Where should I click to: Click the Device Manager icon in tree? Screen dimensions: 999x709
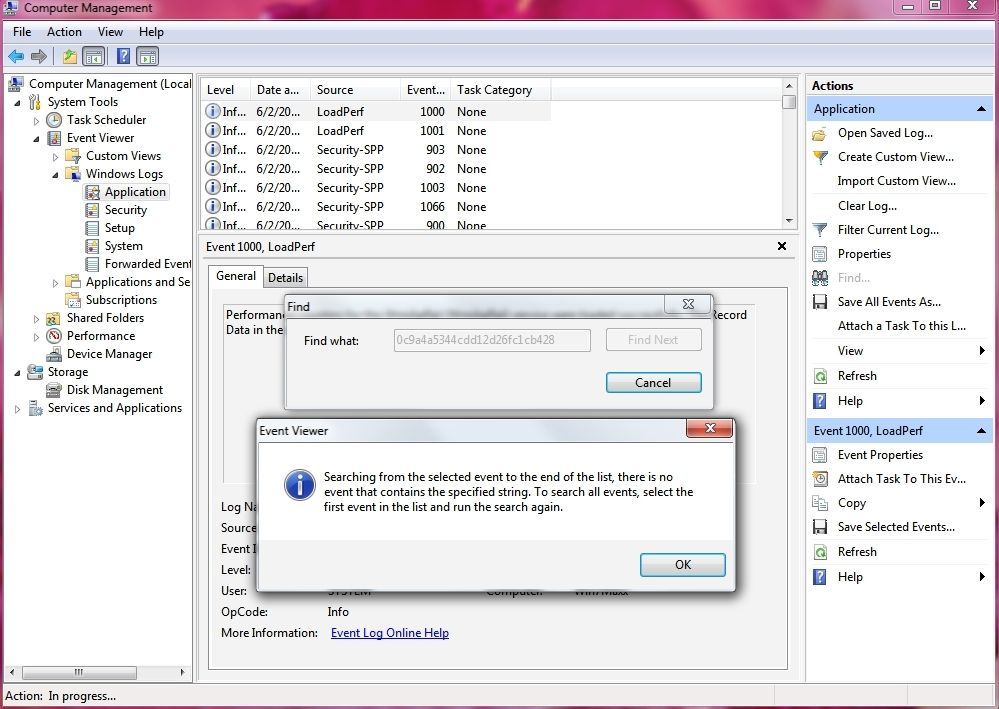[x=54, y=354]
